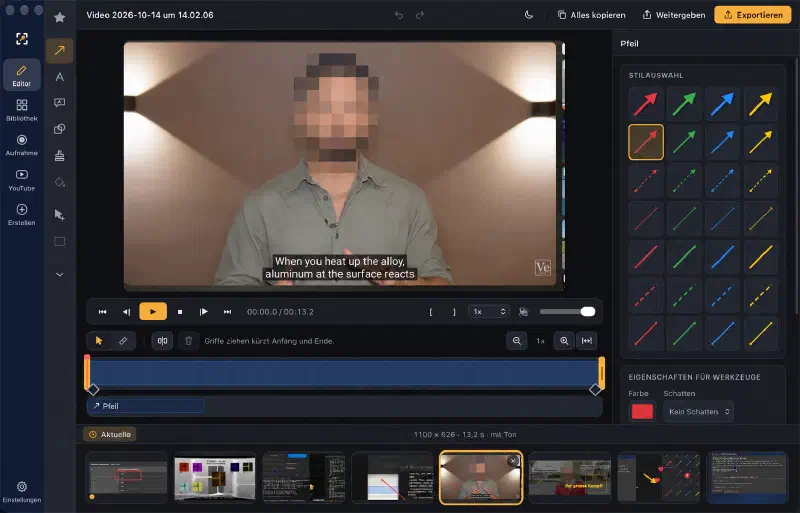Open thumbnail with yellow 'Der grosse Kampf' text
Viewport: 800px width, 513px height.
570,478
